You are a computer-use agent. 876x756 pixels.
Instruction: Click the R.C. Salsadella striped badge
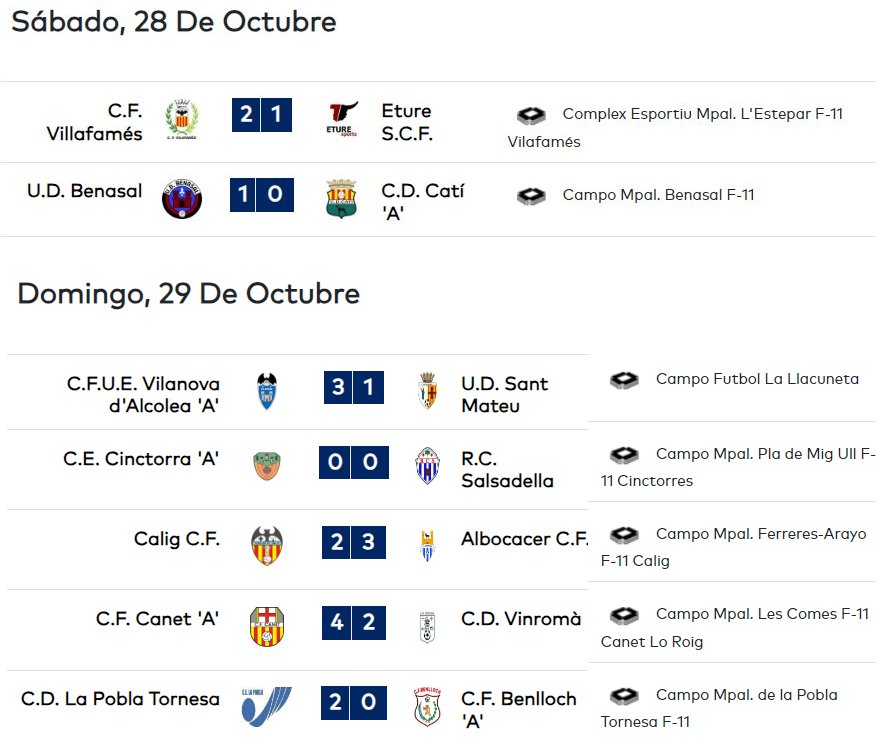[x=427, y=465]
